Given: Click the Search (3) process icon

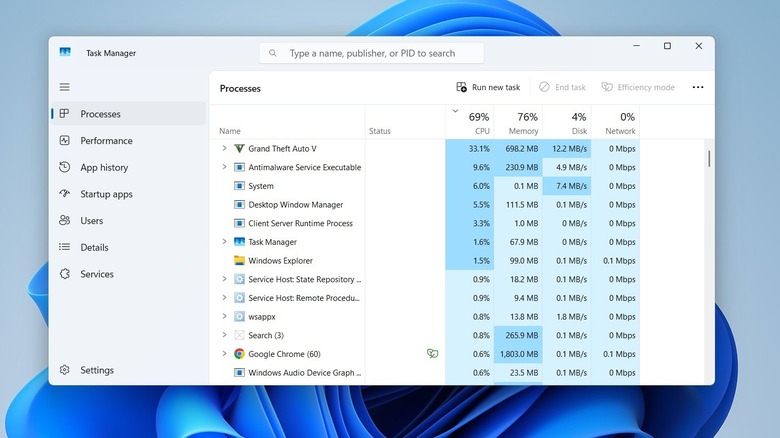Looking at the screenshot, I should 239,335.
